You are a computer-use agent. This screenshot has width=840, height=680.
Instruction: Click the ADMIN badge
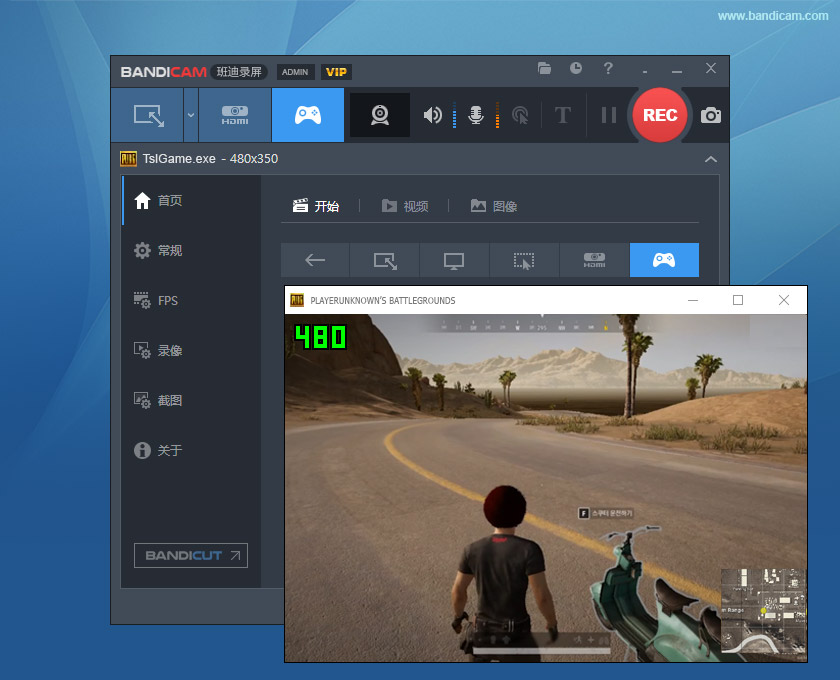point(295,72)
